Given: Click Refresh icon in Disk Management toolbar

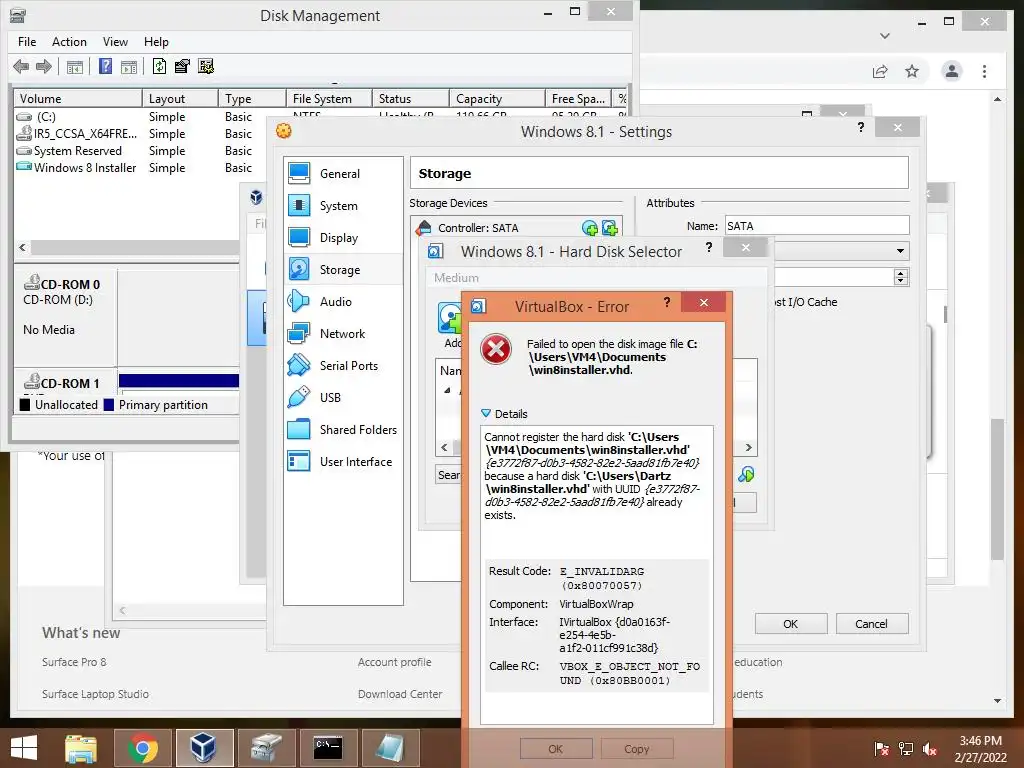Looking at the screenshot, I should point(159,66).
